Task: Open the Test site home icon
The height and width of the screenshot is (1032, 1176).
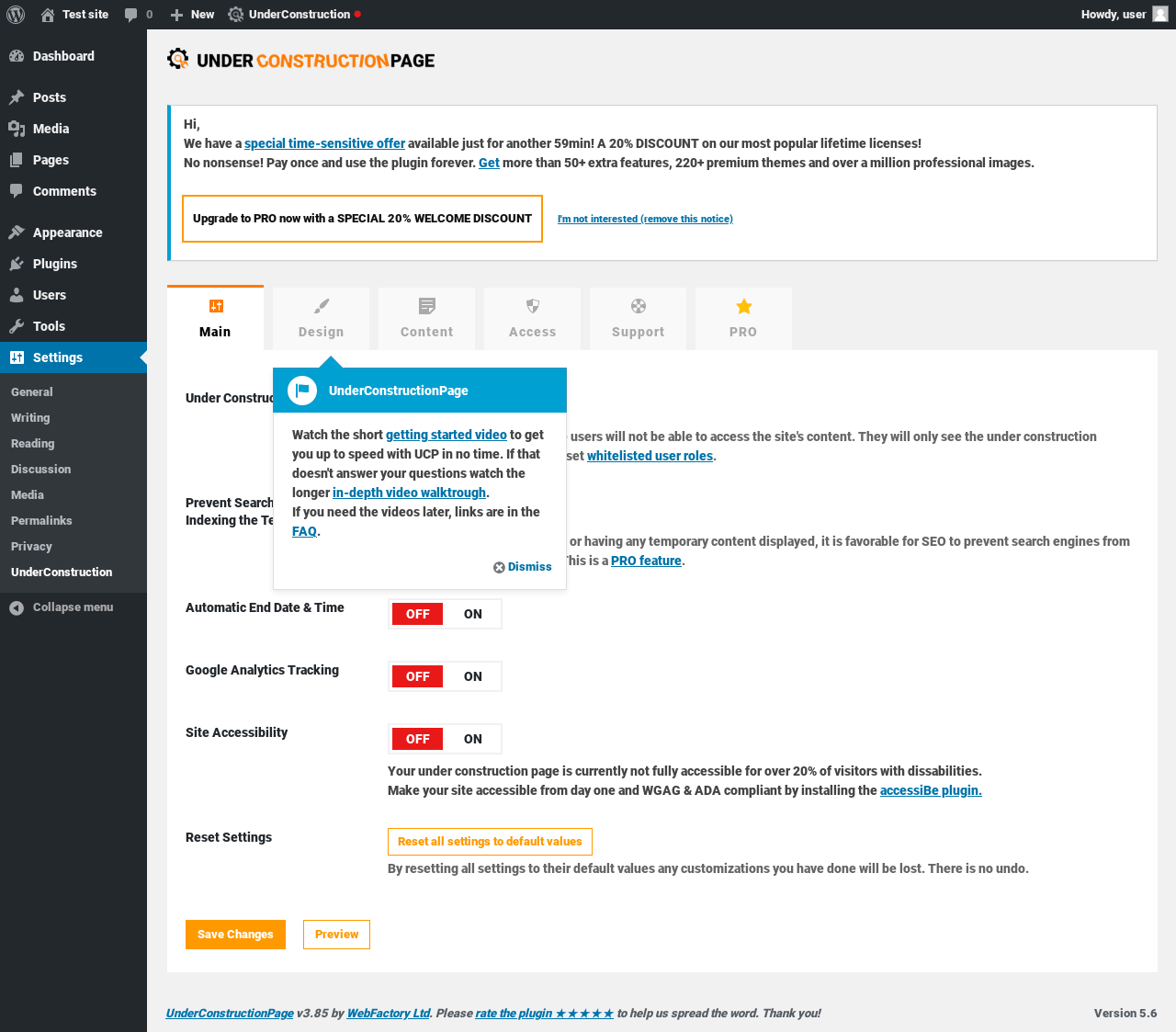Action: pyautogui.click(x=48, y=15)
